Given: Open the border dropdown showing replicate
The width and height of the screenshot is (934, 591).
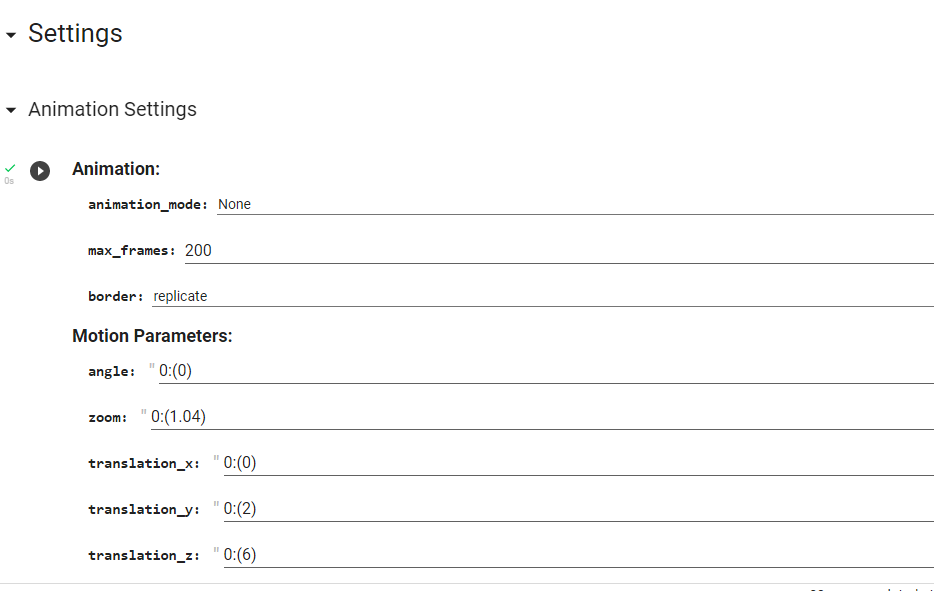Looking at the screenshot, I should tap(543, 296).
